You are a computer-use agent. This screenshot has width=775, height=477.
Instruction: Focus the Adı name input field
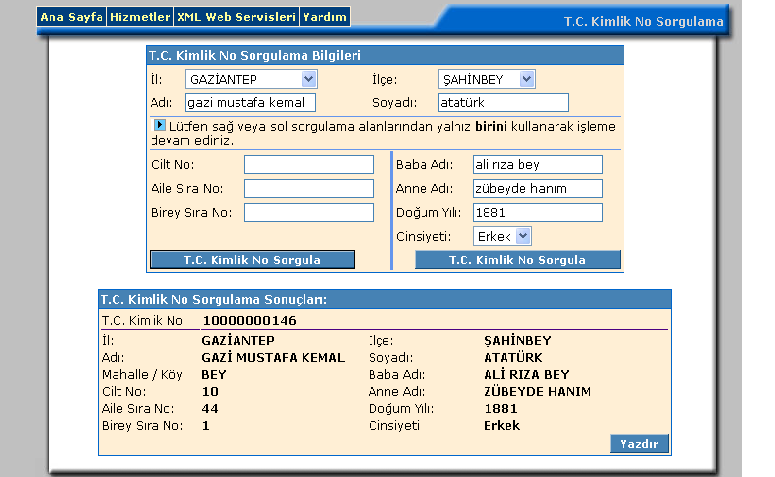(x=250, y=102)
